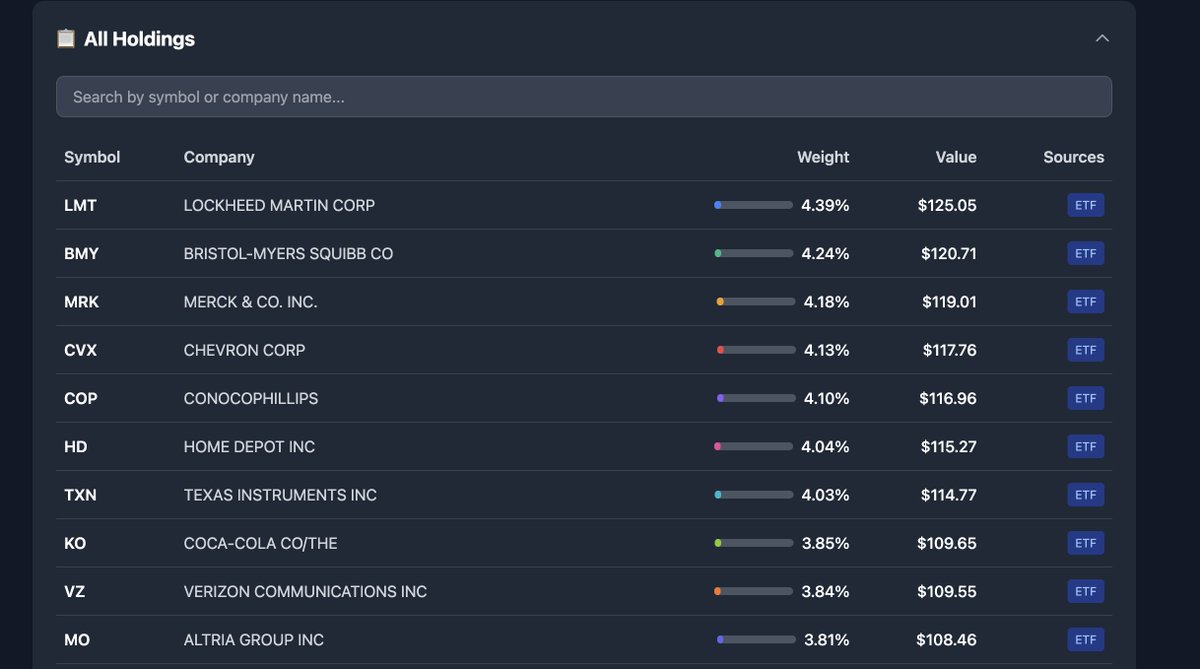Collapse the All Holdings panel
1200x669 pixels.
click(x=1101, y=37)
